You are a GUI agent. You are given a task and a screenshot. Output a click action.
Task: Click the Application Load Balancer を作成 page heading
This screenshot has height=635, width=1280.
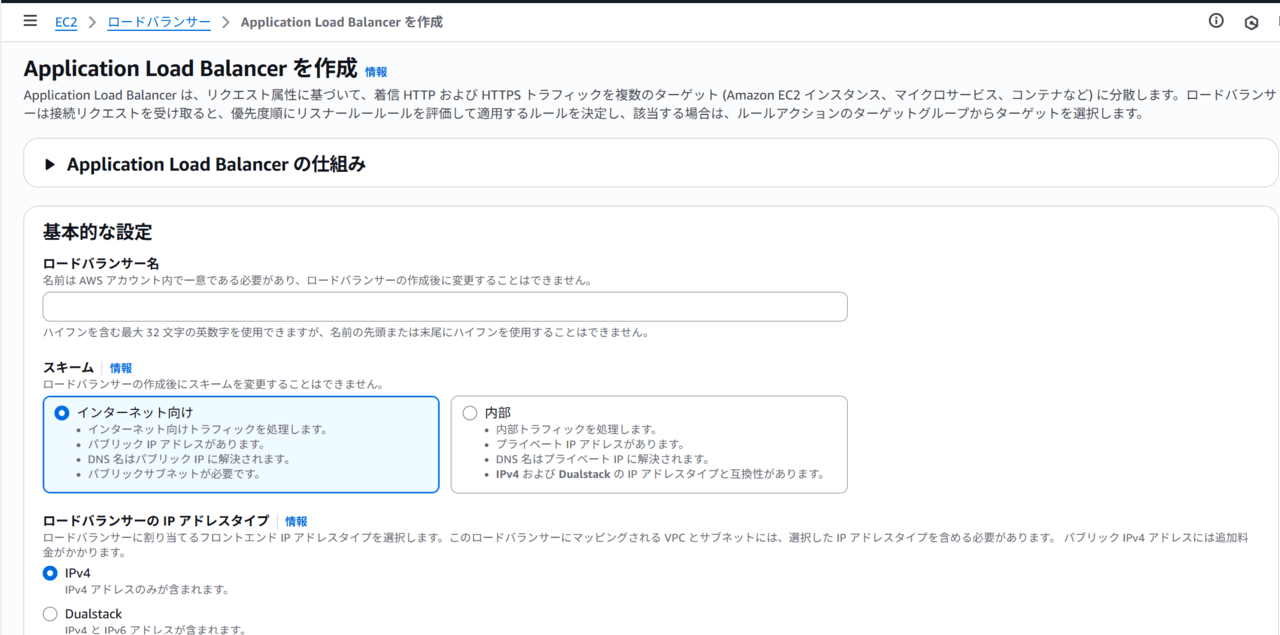[x=190, y=68]
